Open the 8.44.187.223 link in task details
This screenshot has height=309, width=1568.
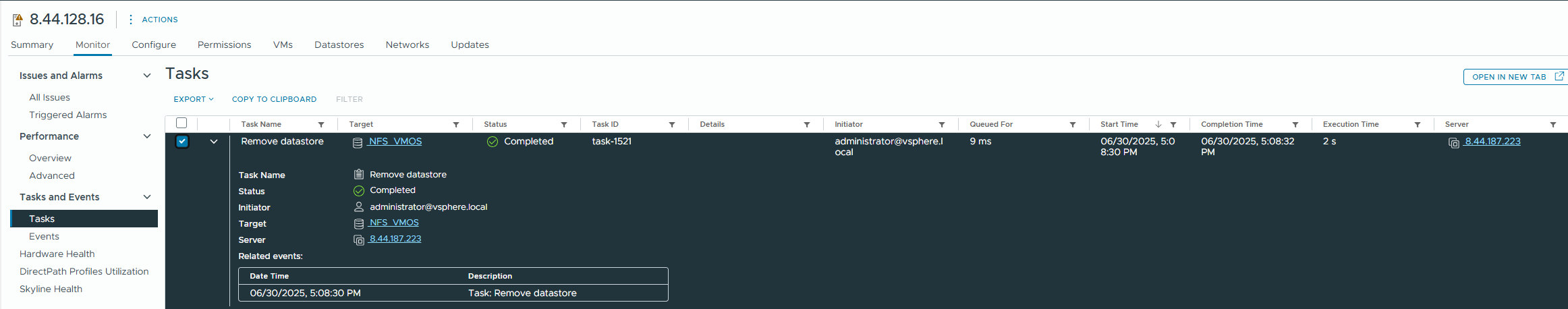point(395,239)
